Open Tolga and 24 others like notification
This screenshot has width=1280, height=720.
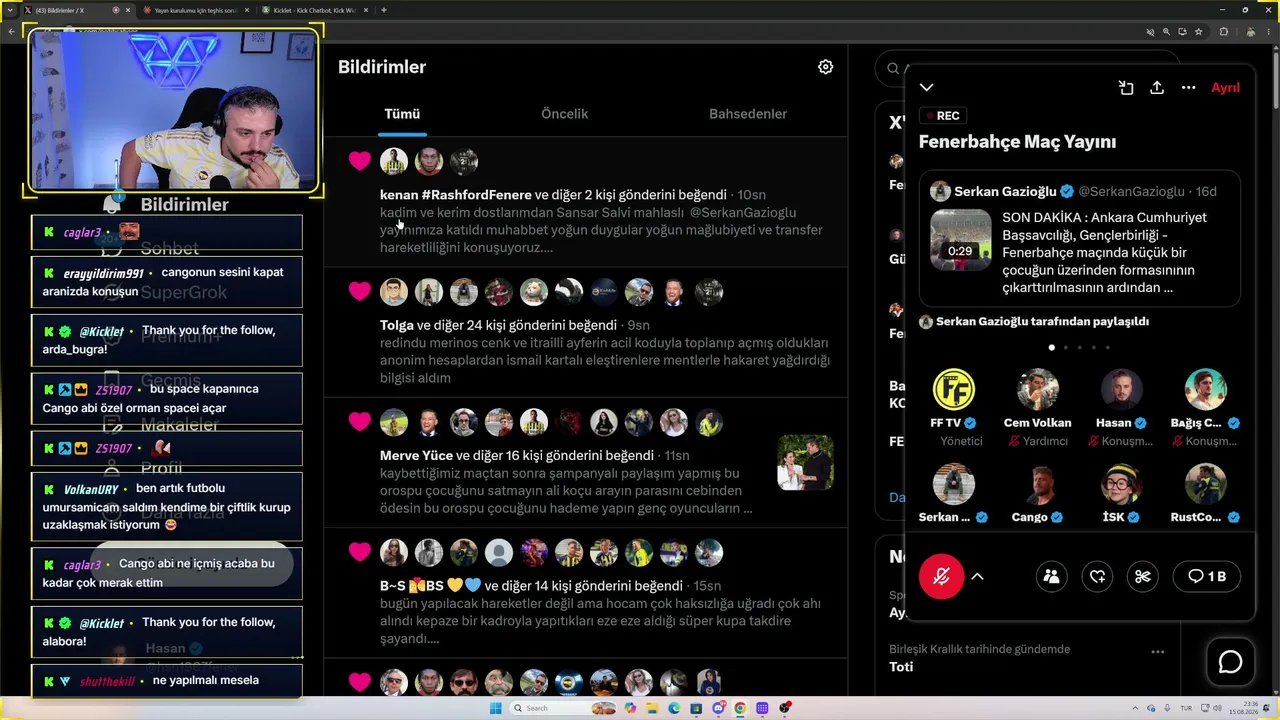586,332
